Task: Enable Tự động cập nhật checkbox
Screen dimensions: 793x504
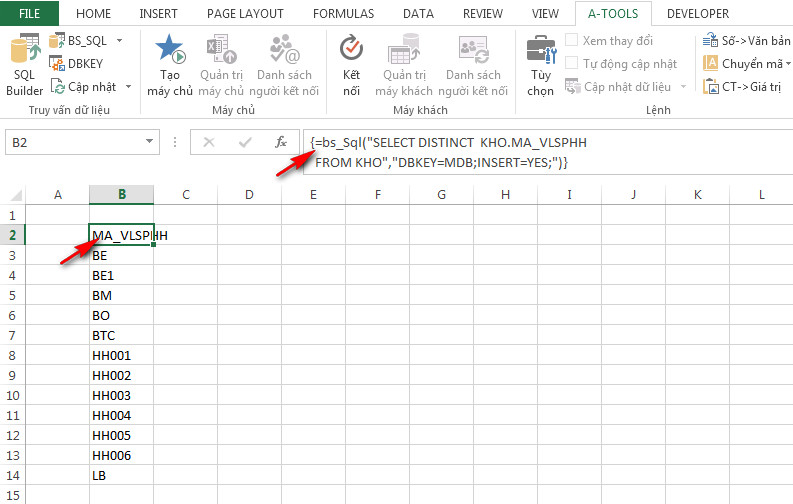Action: point(572,64)
